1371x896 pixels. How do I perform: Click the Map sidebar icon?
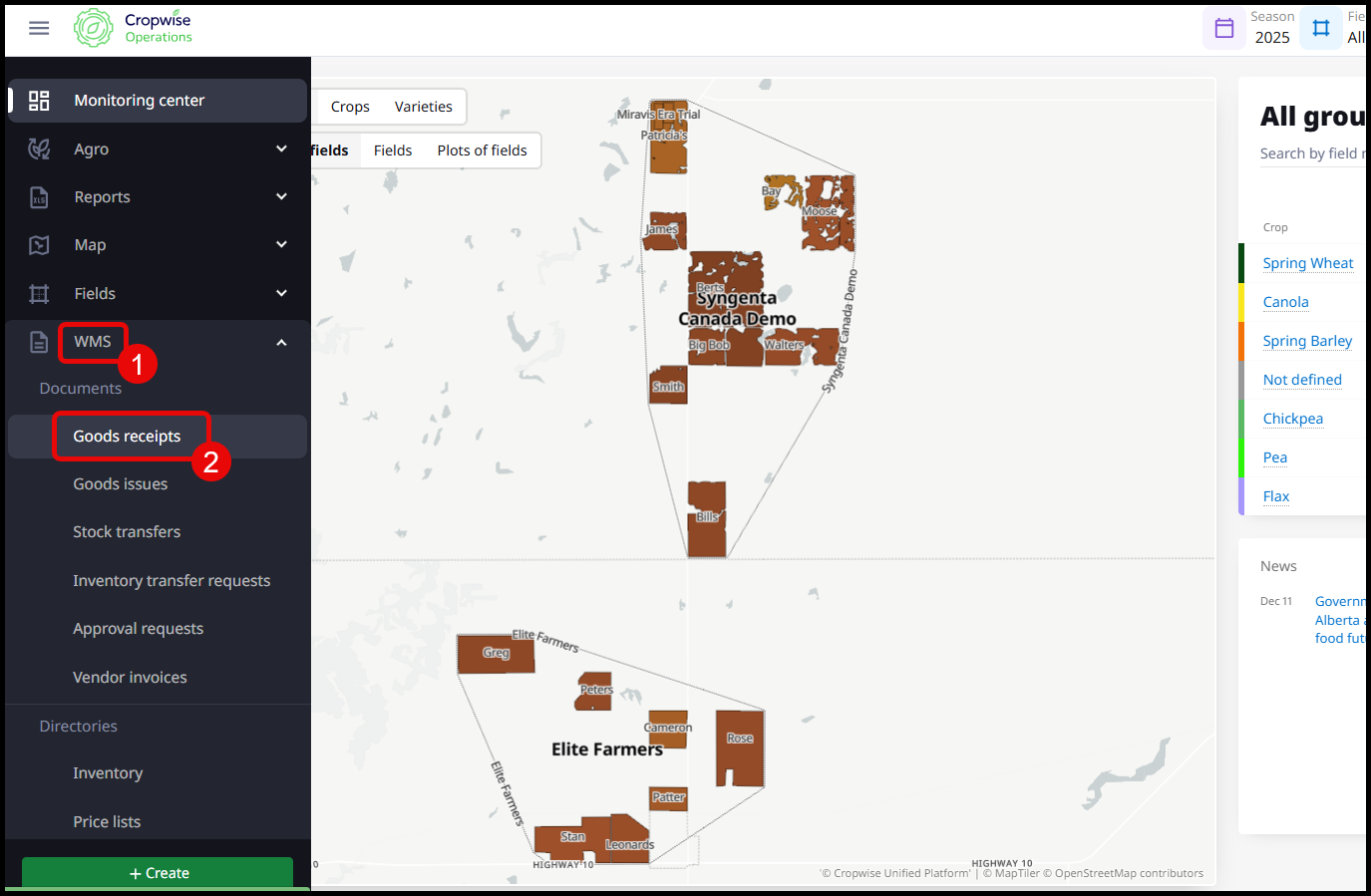pos(39,245)
